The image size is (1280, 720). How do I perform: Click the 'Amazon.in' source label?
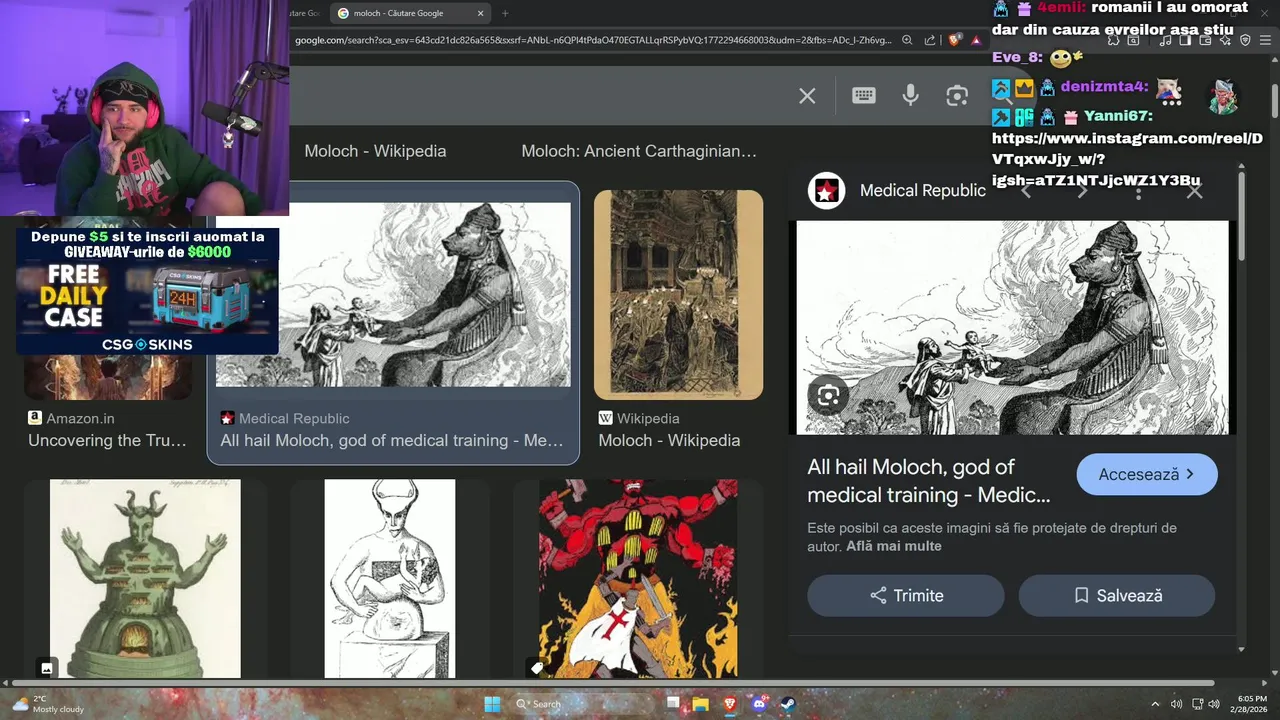pos(80,418)
